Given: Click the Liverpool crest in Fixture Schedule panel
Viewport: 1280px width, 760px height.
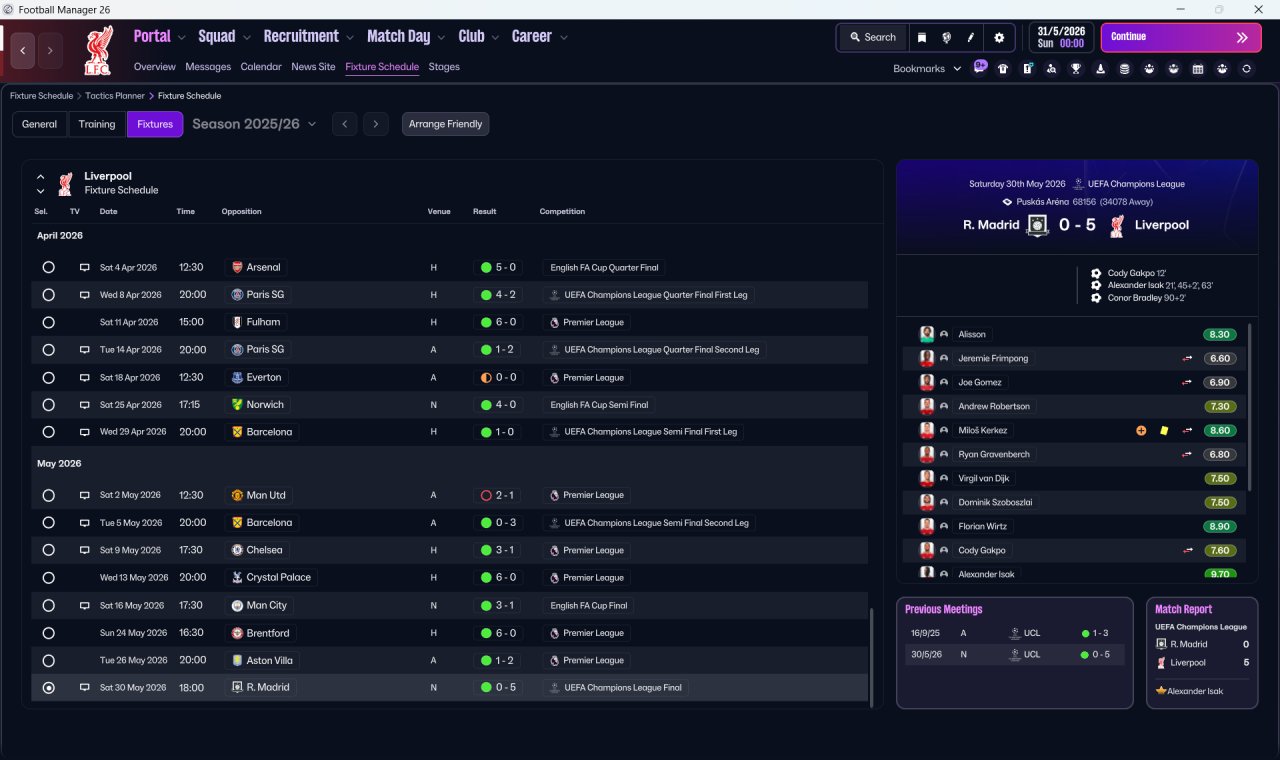Looking at the screenshot, I should coord(66,183).
